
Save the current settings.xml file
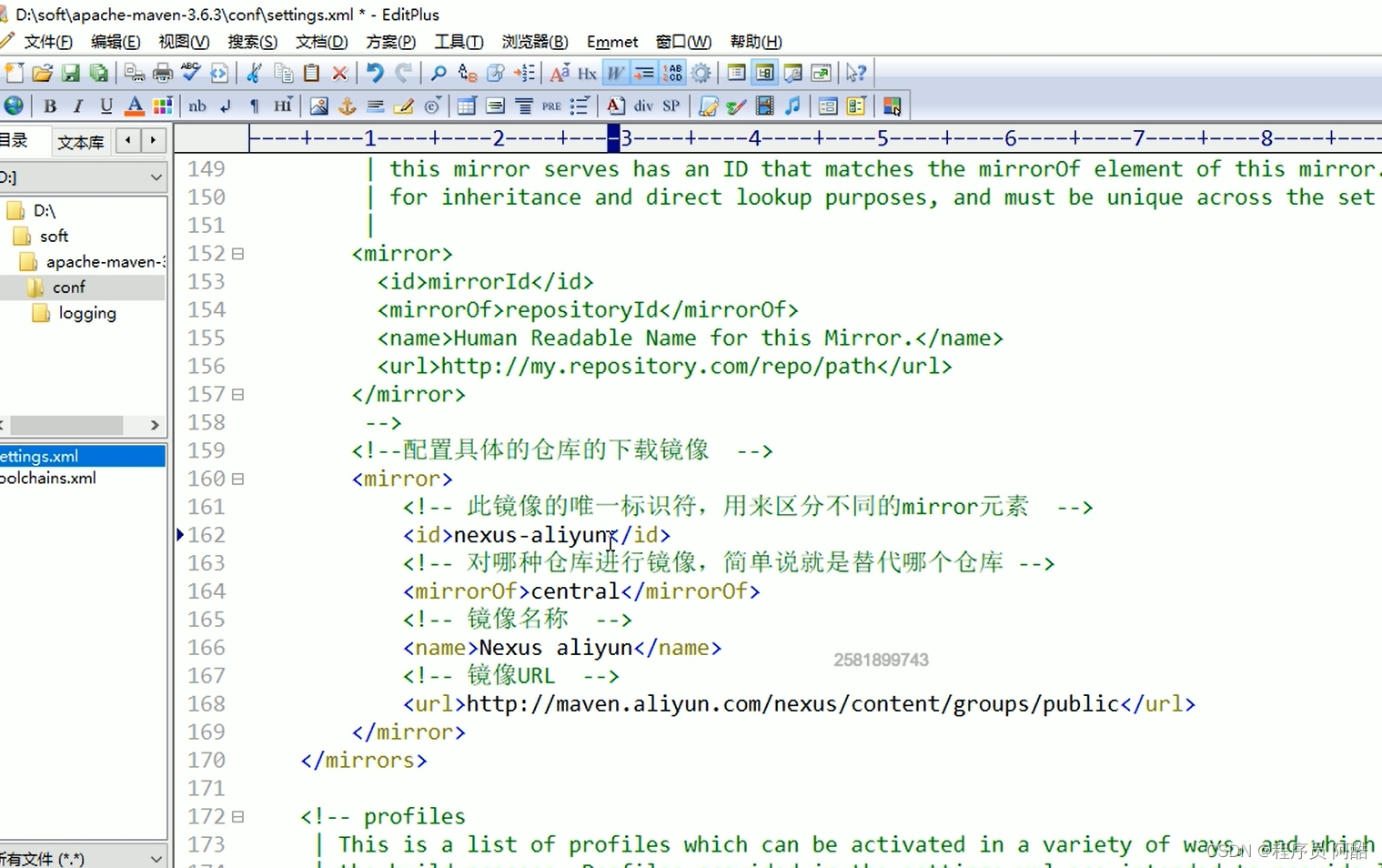tap(70, 73)
